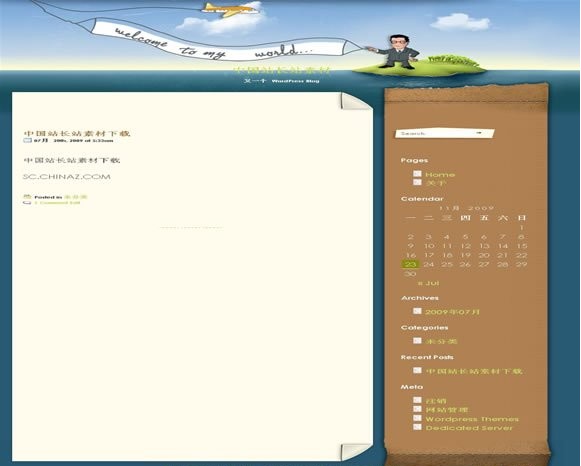
Task: Open the 1 Comment link
Action: click(x=52, y=203)
